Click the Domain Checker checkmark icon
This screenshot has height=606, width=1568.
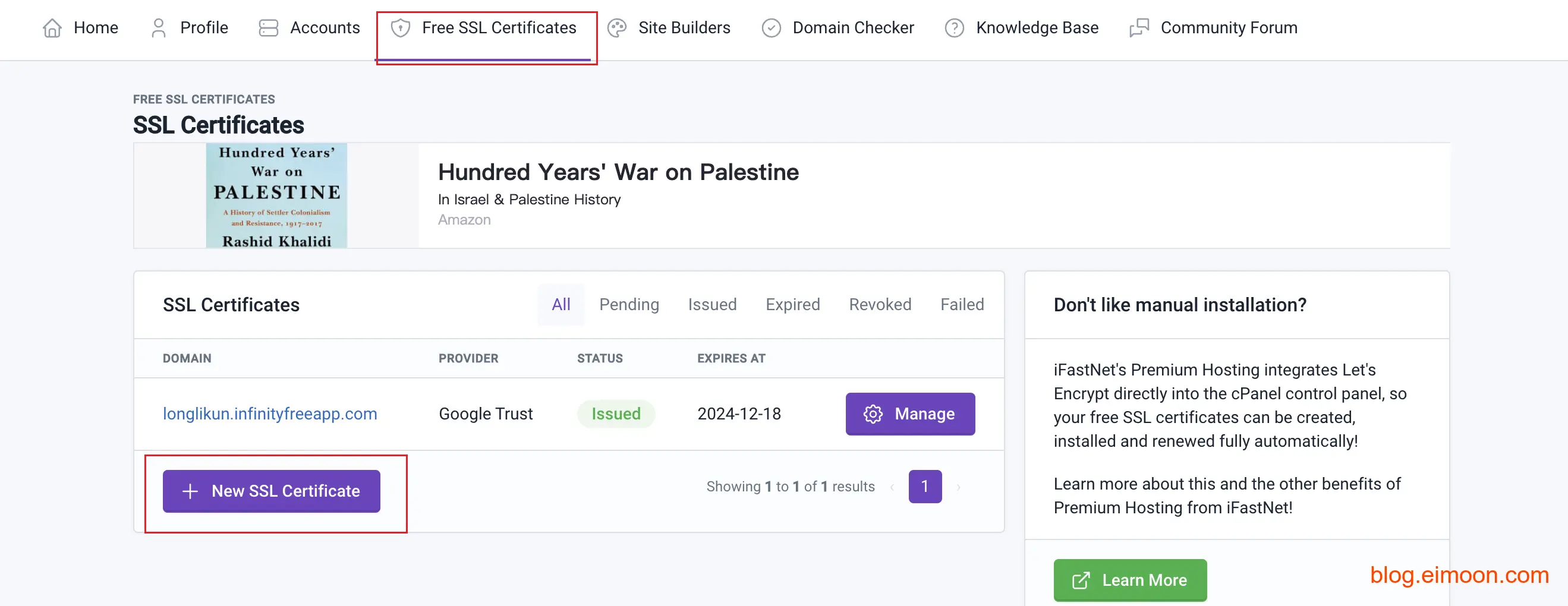point(771,28)
